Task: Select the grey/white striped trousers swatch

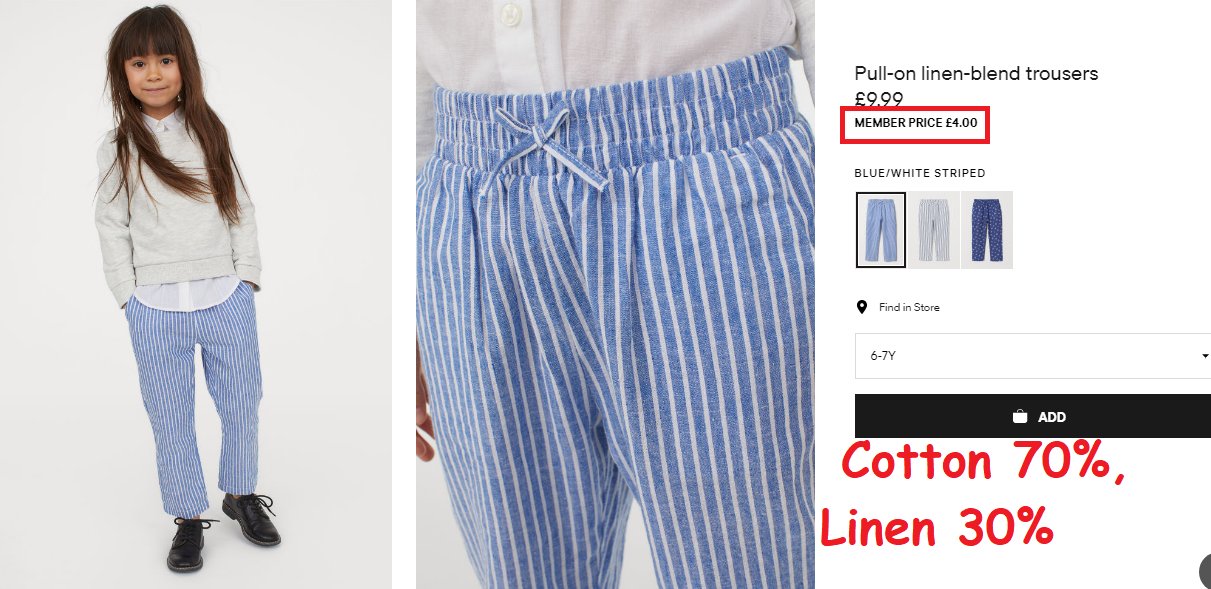Action: pyautogui.click(x=934, y=230)
